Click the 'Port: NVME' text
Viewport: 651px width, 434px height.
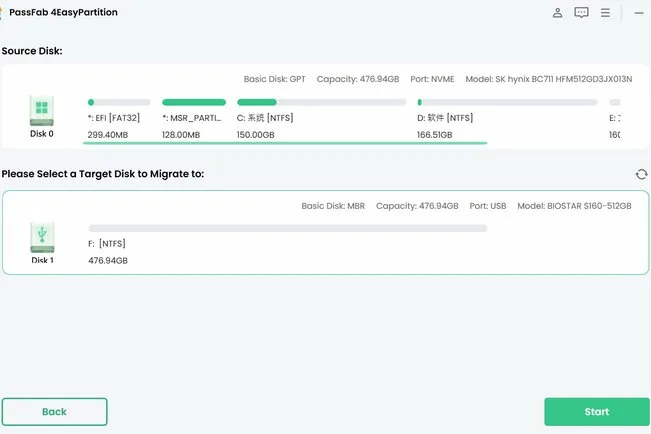(x=432, y=79)
